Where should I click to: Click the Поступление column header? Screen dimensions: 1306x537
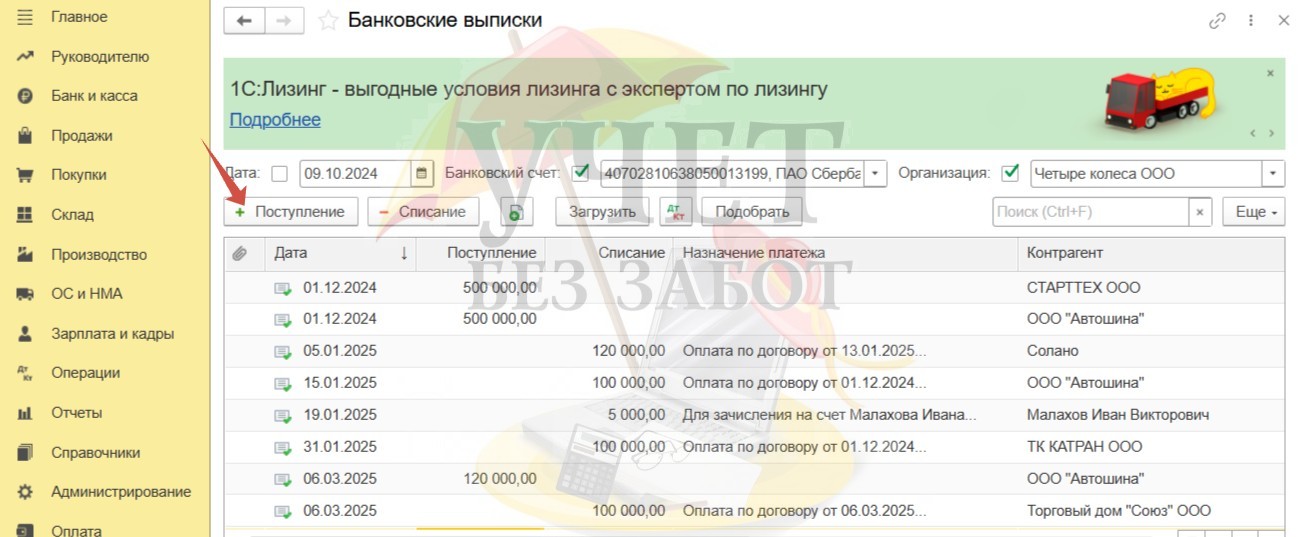click(x=481, y=254)
